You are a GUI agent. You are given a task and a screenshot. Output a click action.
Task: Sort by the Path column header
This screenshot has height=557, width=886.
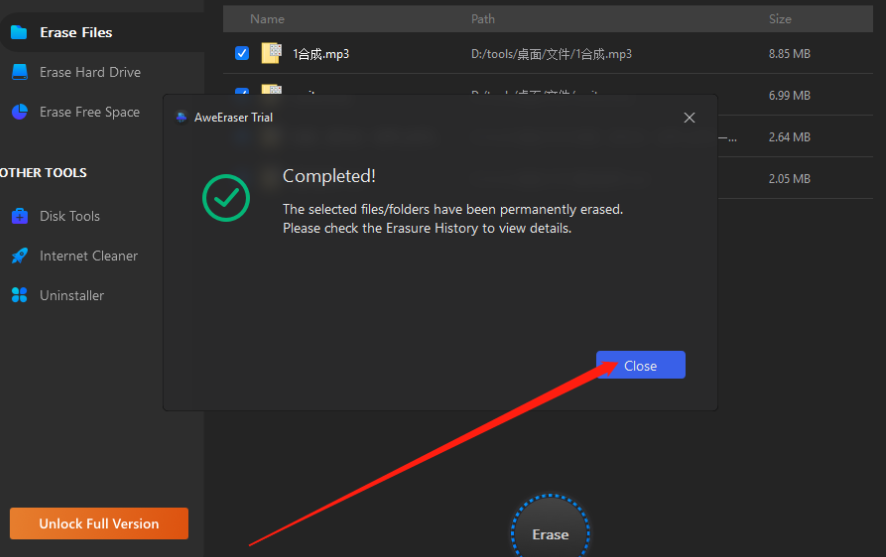click(x=483, y=19)
